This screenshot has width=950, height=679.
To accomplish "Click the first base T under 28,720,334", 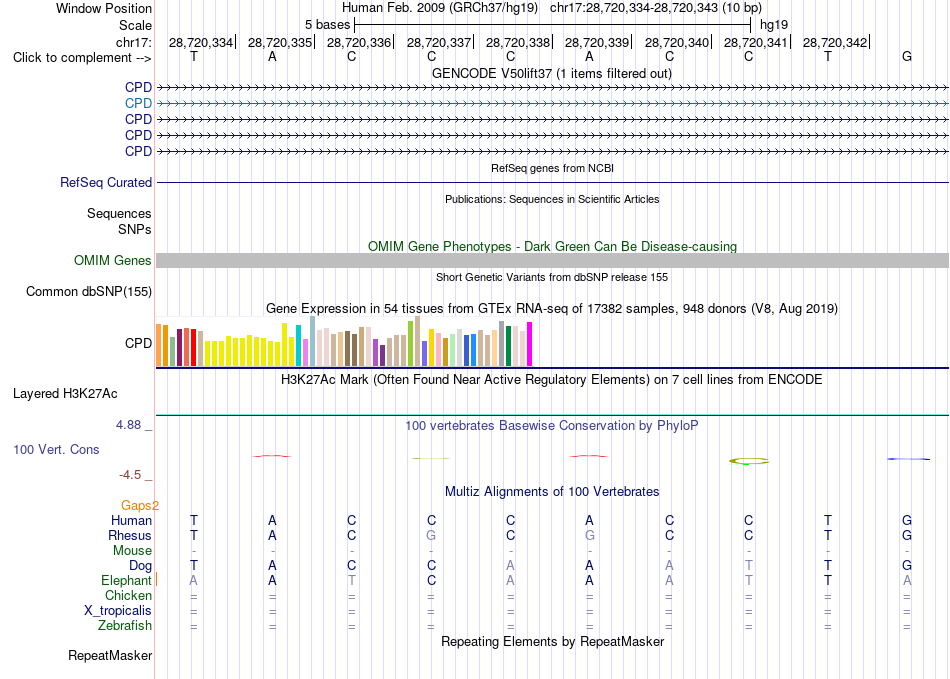I will pos(194,56).
